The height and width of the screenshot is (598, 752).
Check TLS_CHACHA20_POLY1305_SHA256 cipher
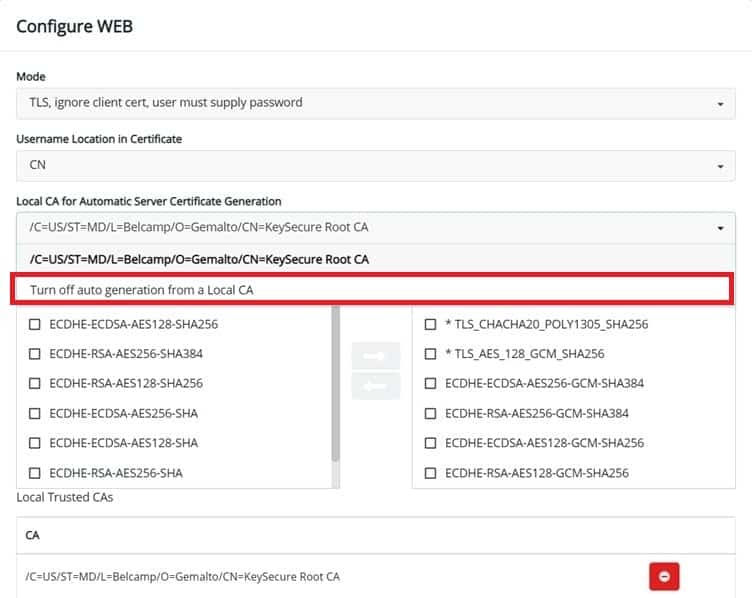[x=430, y=324]
